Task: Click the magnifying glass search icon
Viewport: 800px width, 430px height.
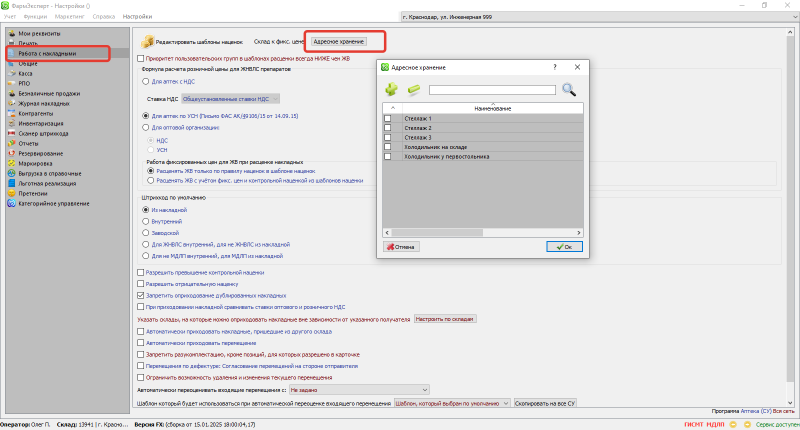Action: 569,90
